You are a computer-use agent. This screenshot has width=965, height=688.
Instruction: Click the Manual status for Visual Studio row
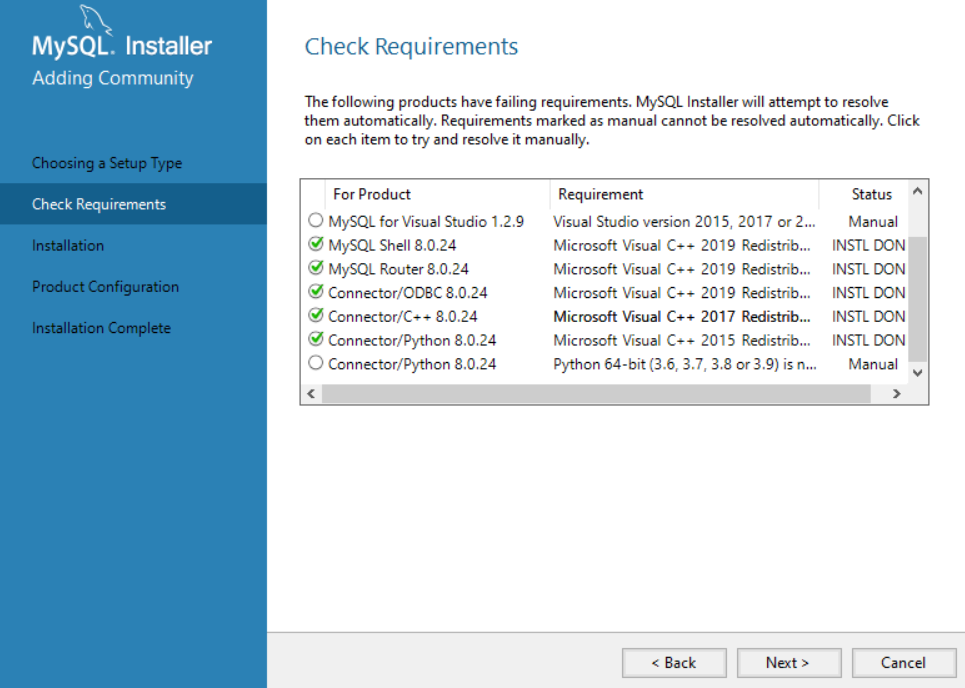873,222
